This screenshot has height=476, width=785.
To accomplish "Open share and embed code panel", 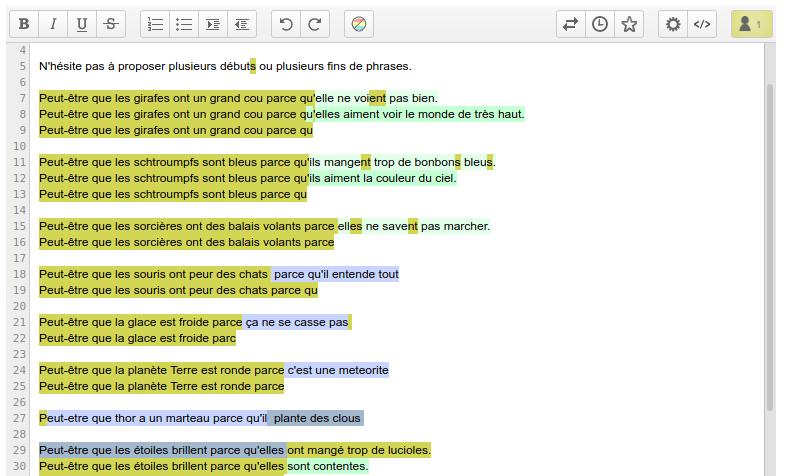I will coord(702,24).
